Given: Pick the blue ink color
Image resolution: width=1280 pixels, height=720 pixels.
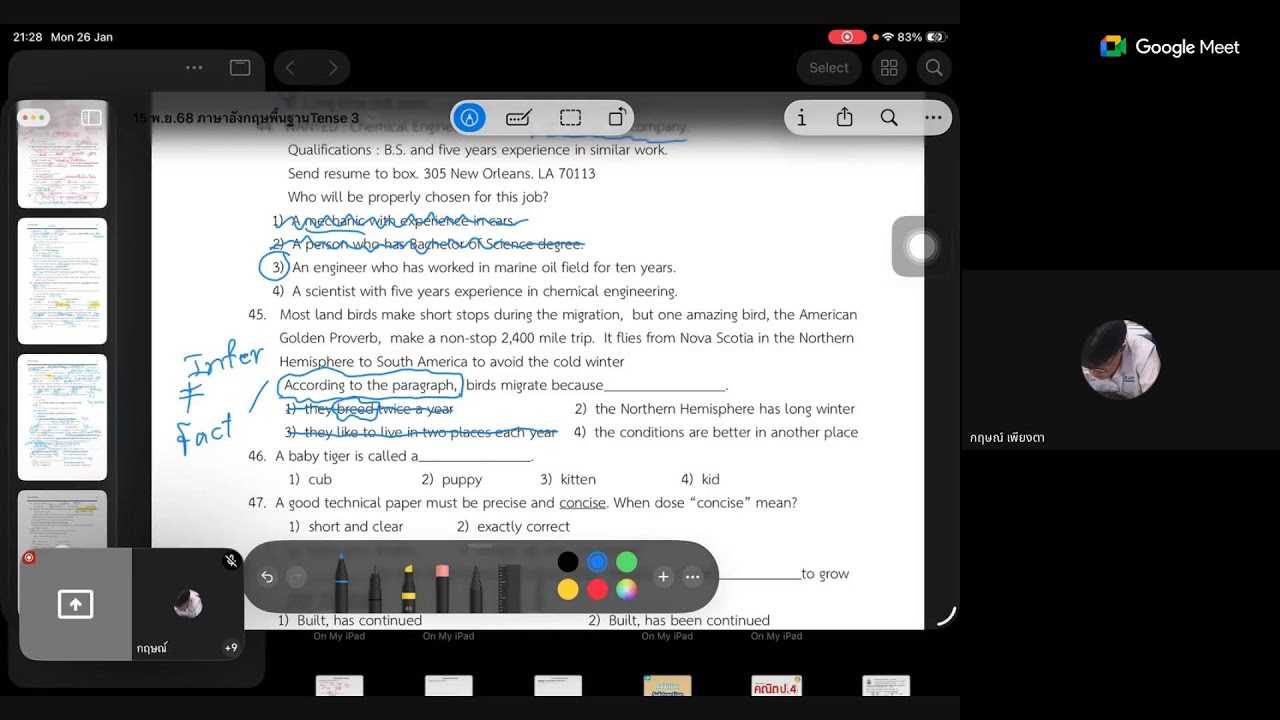Looking at the screenshot, I should tap(597, 562).
